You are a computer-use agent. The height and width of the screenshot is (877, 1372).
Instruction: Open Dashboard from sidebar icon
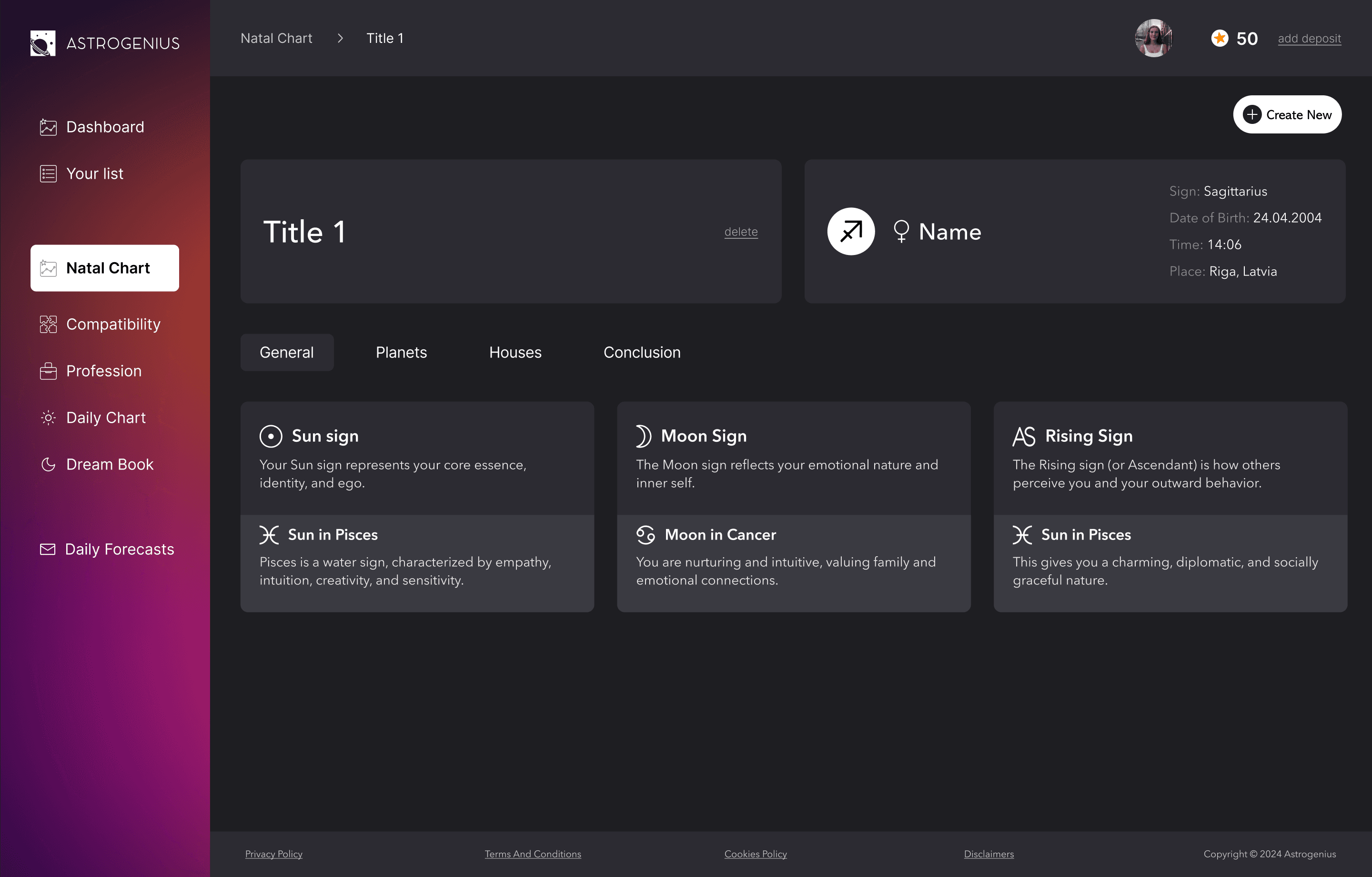[x=49, y=127]
